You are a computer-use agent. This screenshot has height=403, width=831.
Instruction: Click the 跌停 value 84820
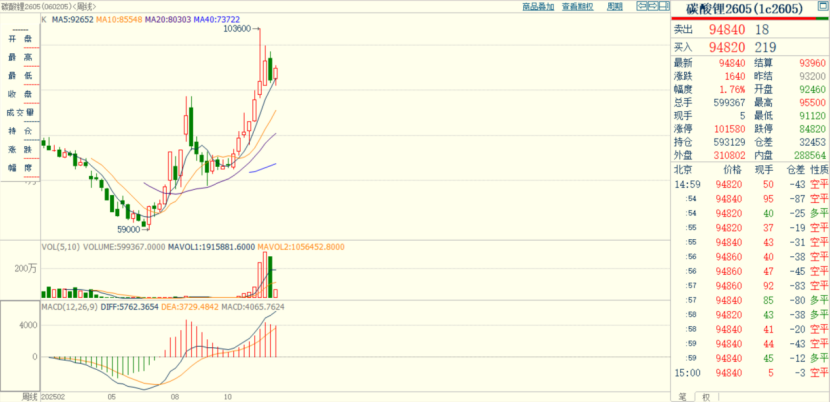tap(812, 129)
